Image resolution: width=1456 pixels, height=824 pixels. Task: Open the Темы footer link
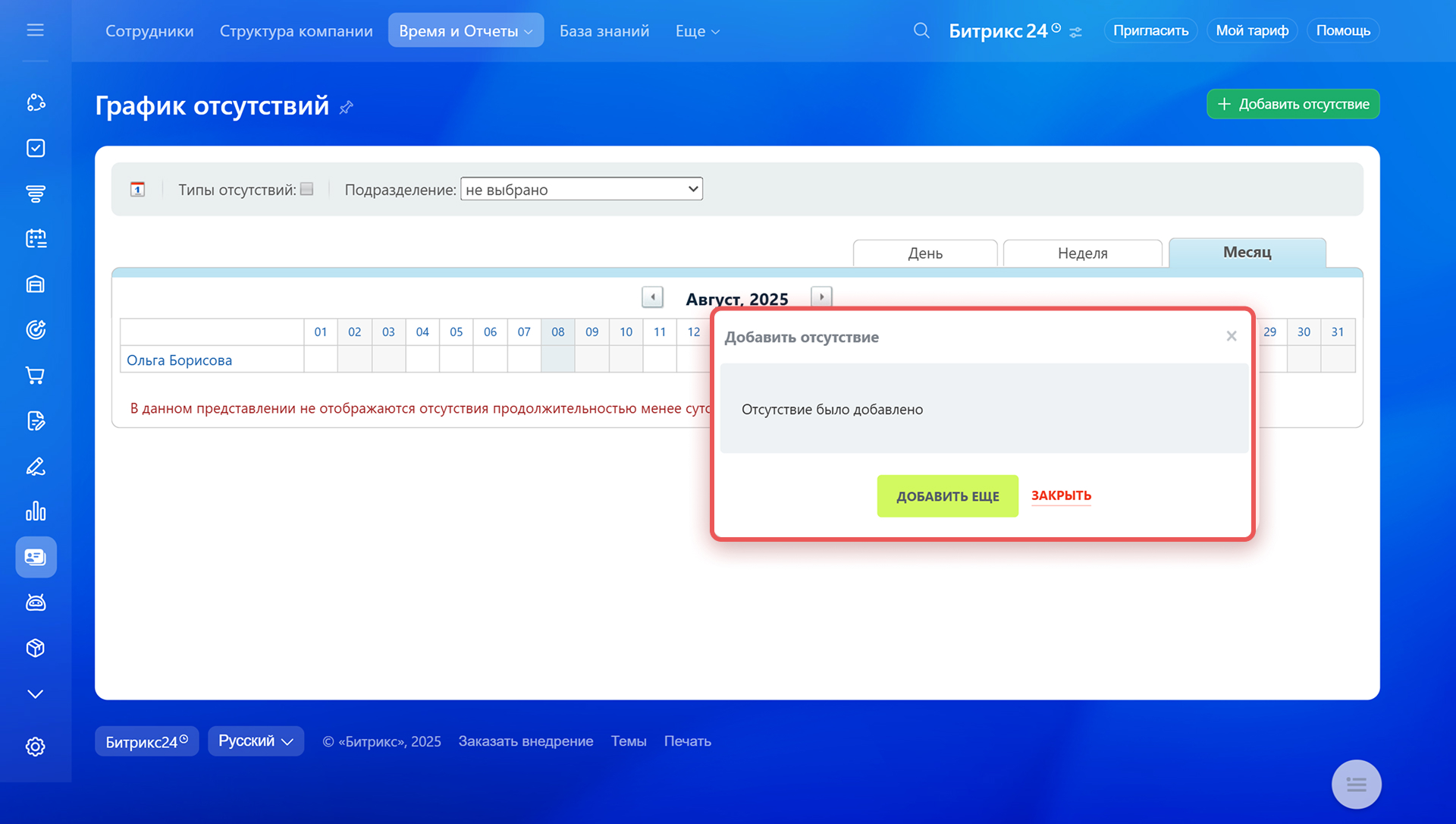click(629, 741)
